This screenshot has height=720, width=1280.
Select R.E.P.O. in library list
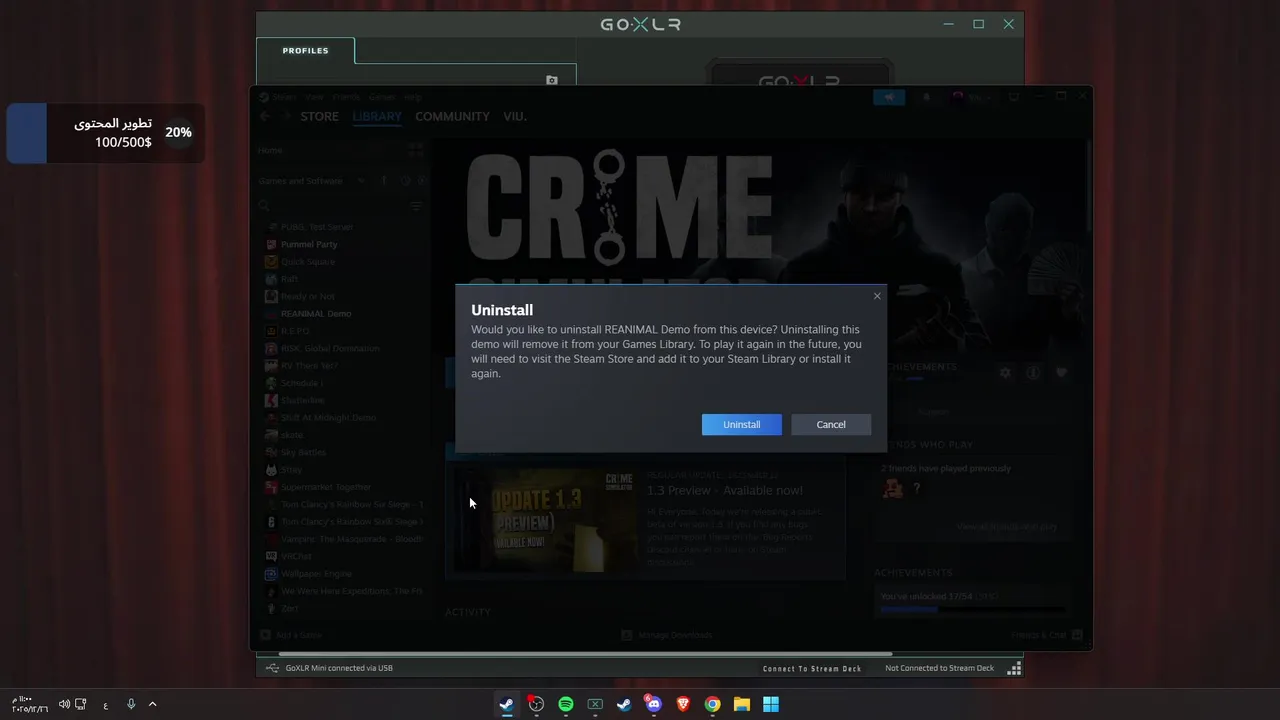(x=295, y=331)
